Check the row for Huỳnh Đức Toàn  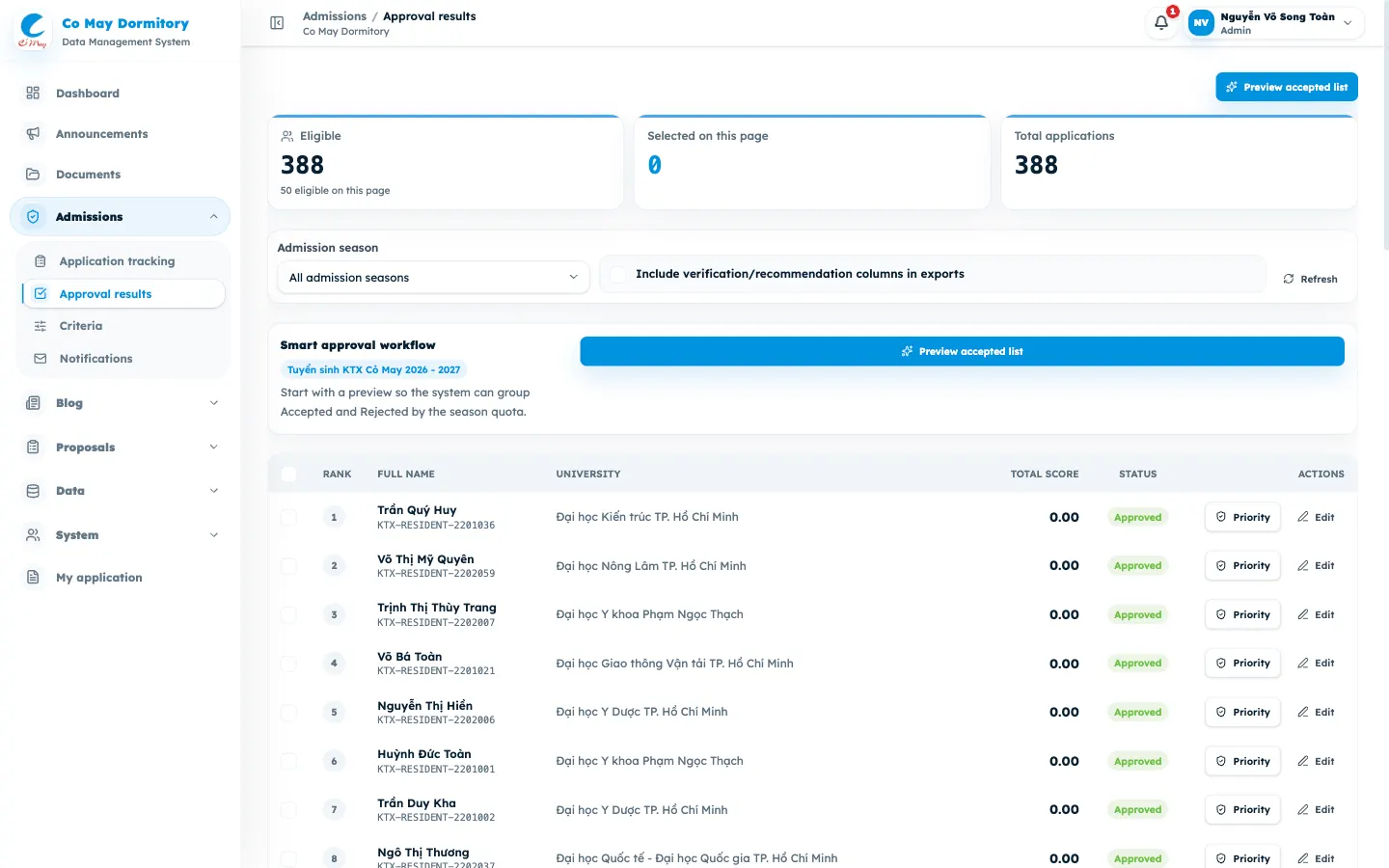[288, 761]
